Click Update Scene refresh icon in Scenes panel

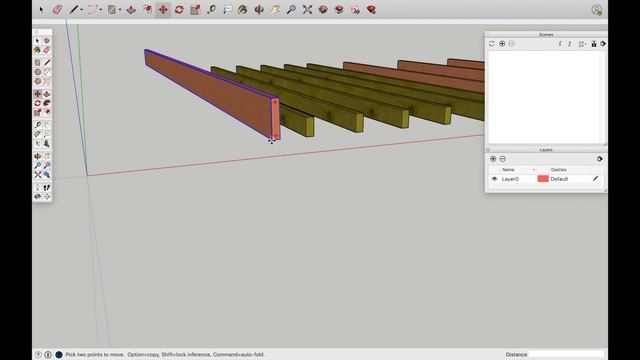pos(492,44)
